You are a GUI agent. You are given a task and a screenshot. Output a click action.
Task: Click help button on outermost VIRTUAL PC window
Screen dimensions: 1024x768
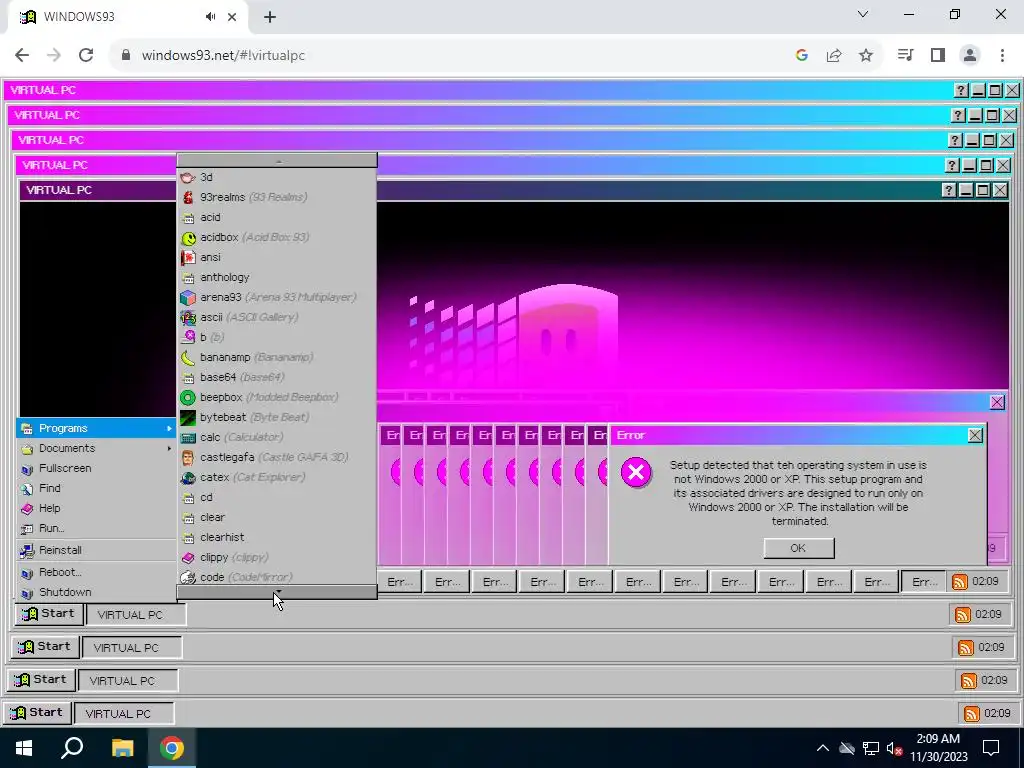(961, 90)
